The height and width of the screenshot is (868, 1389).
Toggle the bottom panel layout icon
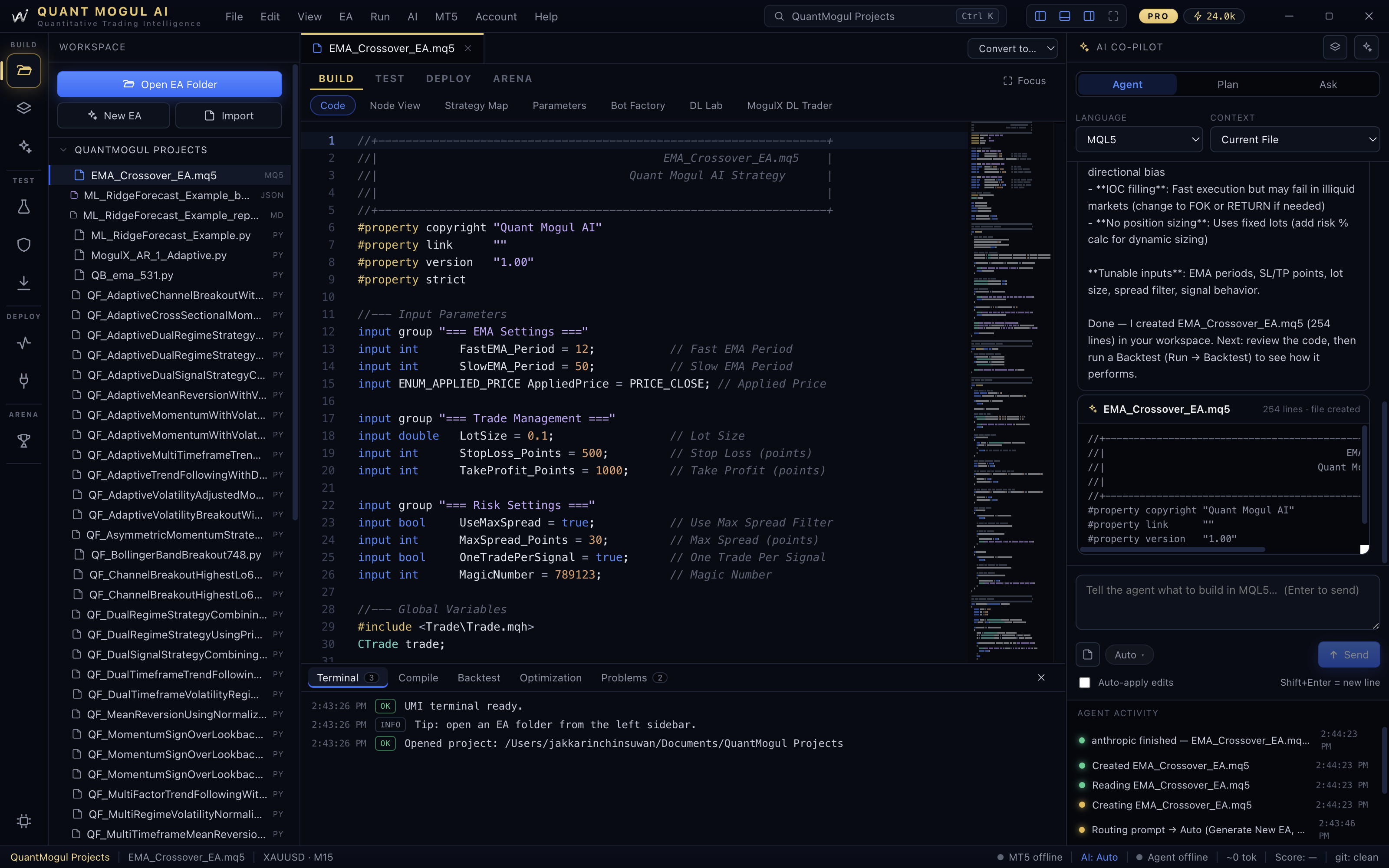[x=1064, y=16]
